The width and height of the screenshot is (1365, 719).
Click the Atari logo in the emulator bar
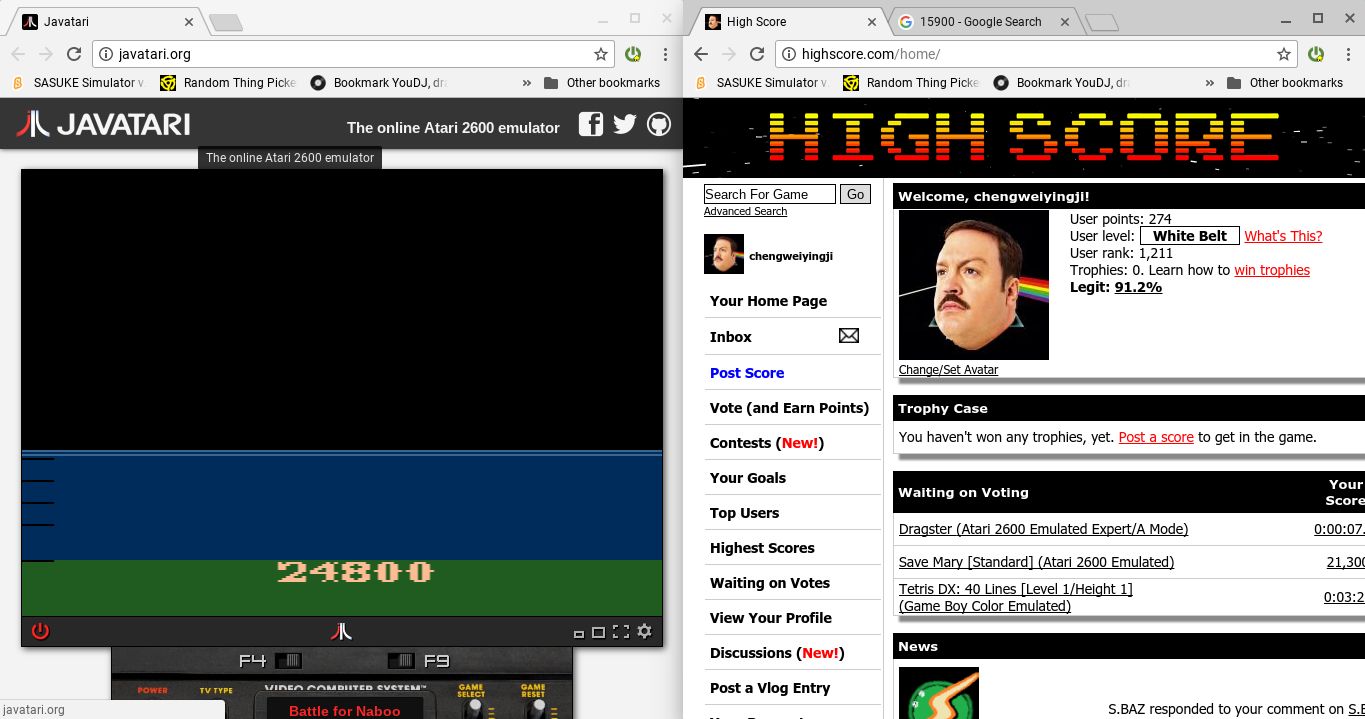341,631
